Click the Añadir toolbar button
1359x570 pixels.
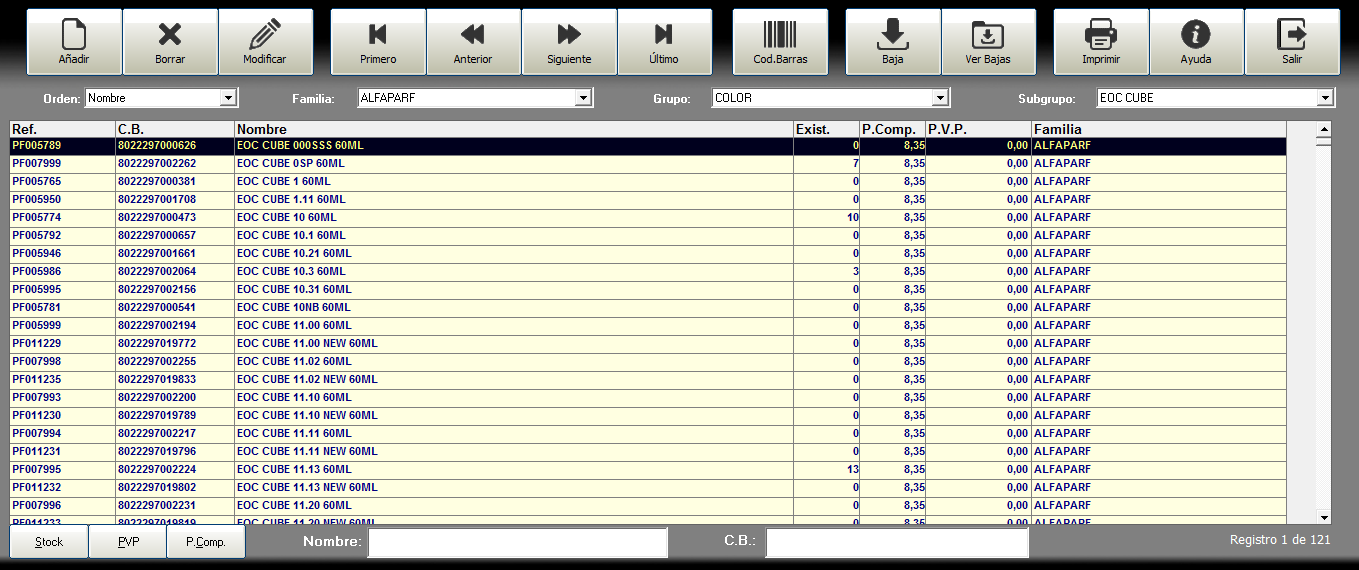point(74,42)
